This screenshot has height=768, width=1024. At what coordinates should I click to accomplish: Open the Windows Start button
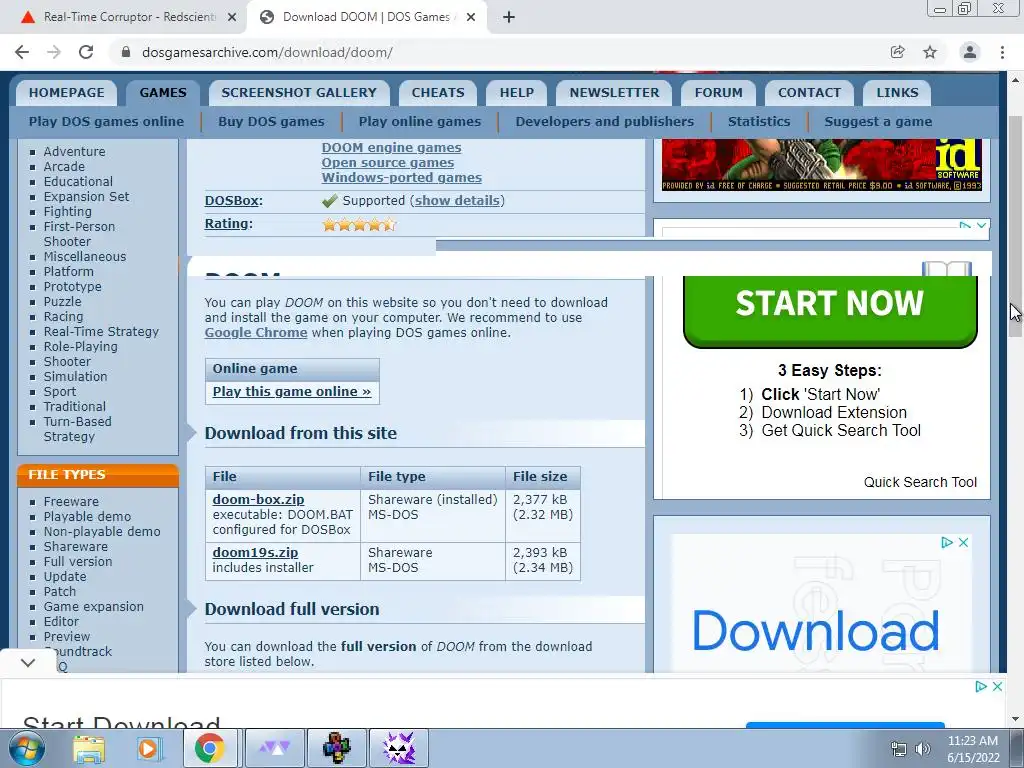click(26, 748)
